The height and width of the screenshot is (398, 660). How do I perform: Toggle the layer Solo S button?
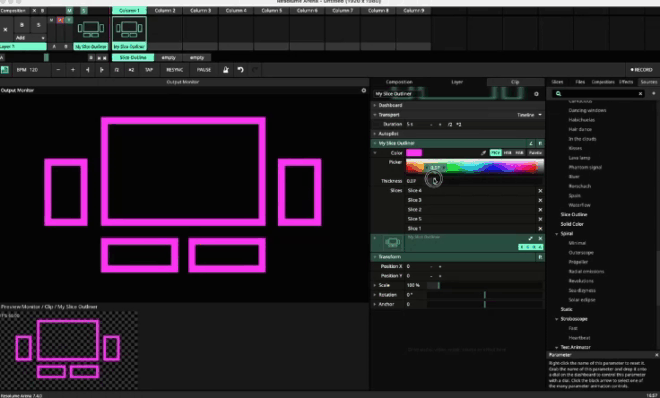(38, 25)
